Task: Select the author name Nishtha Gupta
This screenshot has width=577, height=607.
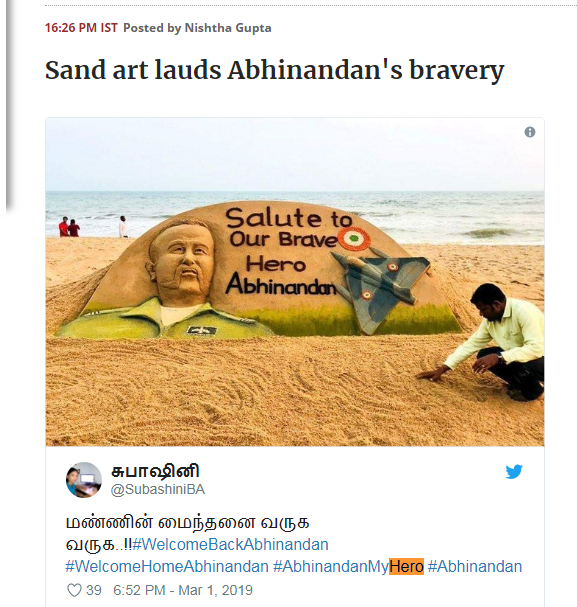Action: point(228,28)
